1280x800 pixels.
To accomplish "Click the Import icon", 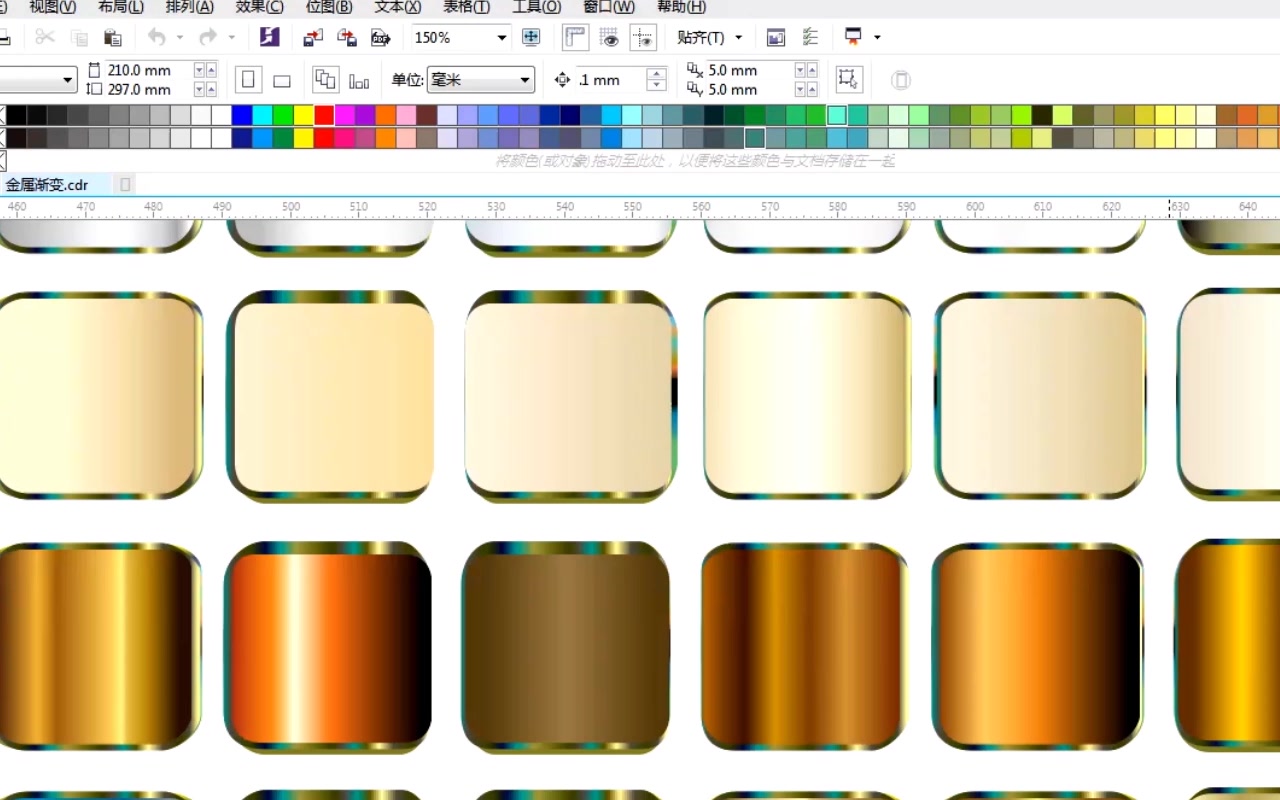I will click(x=313, y=38).
